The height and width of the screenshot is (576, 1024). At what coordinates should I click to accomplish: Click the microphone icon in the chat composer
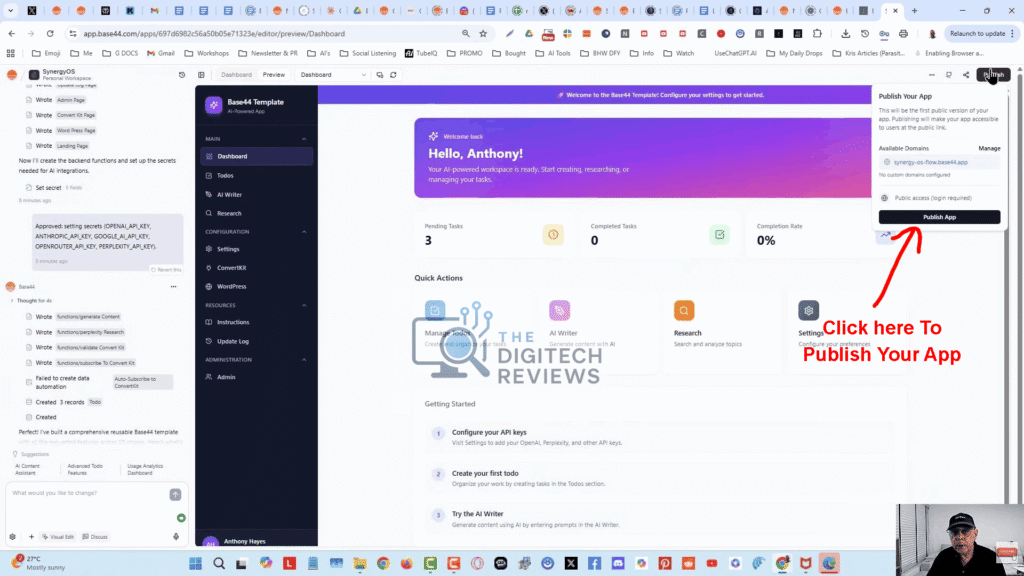175,537
